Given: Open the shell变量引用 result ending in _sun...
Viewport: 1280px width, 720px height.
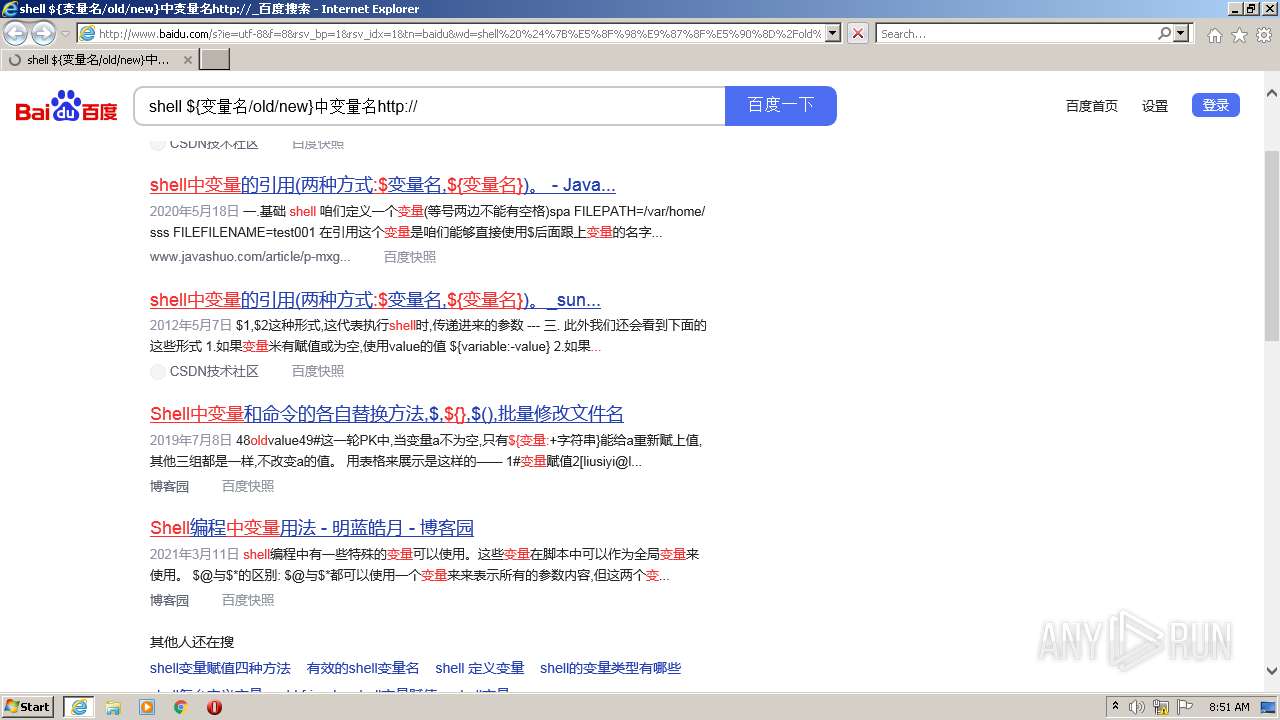Looking at the screenshot, I should (x=375, y=300).
